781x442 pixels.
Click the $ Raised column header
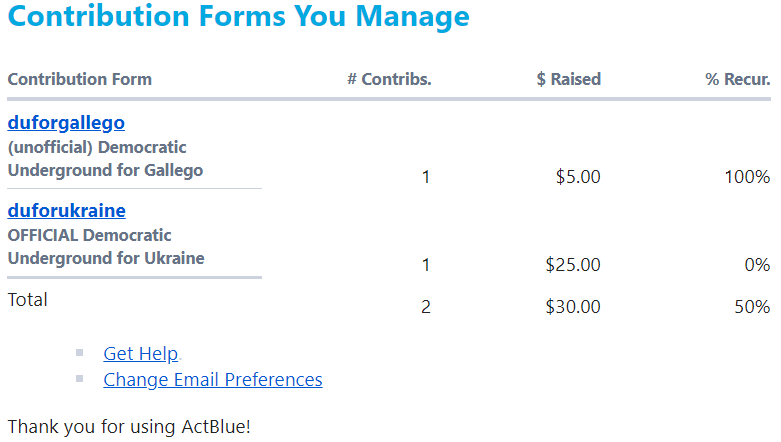pyautogui.click(x=568, y=79)
